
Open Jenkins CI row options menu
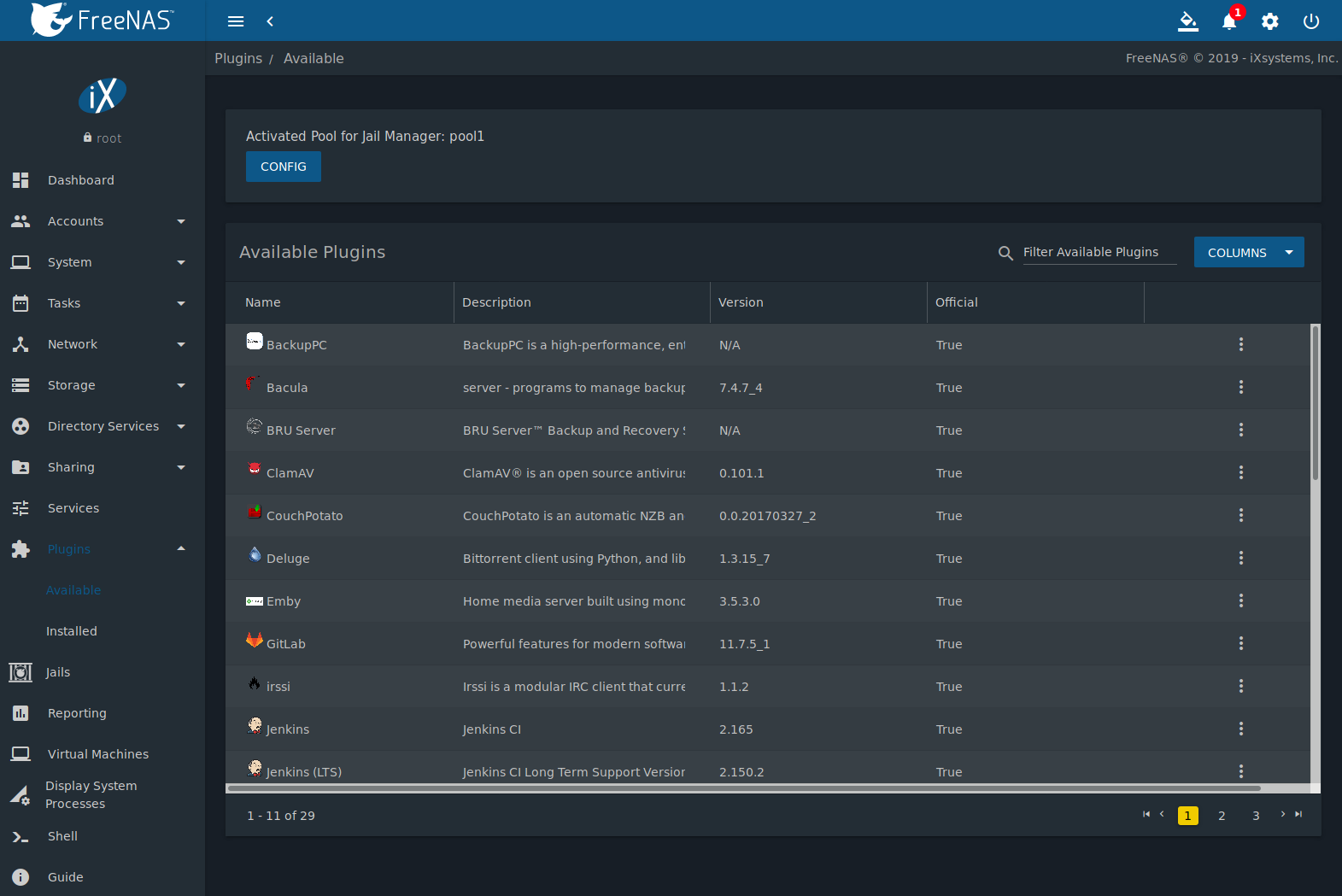pos(1241,729)
